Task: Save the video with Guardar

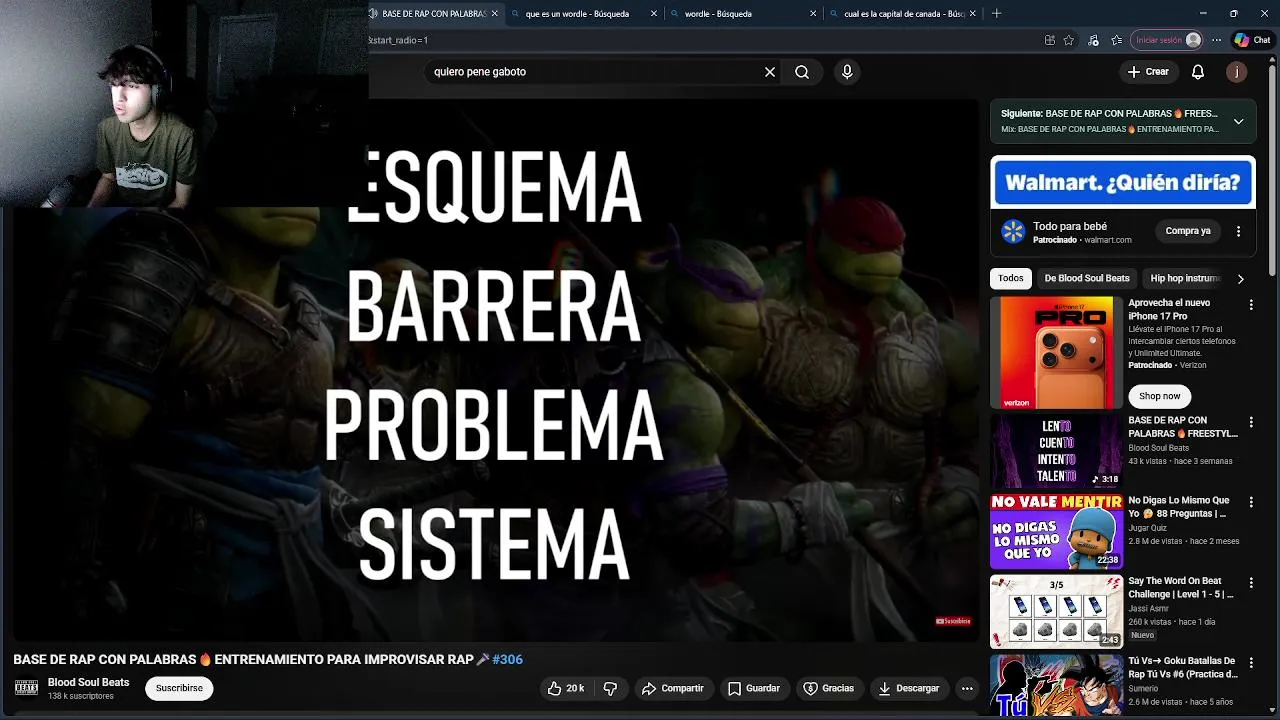Action: point(754,688)
